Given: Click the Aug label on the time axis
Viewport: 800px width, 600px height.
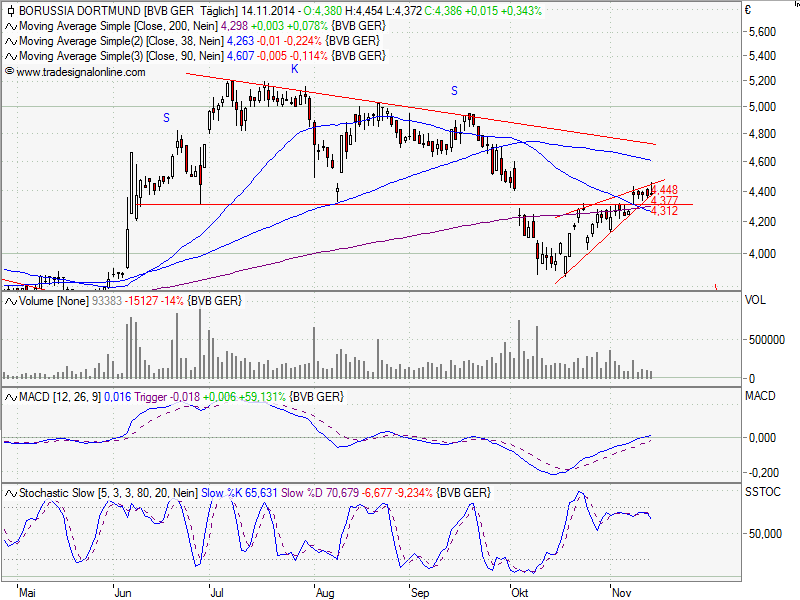Looking at the screenshot, I should click(325, 592).
